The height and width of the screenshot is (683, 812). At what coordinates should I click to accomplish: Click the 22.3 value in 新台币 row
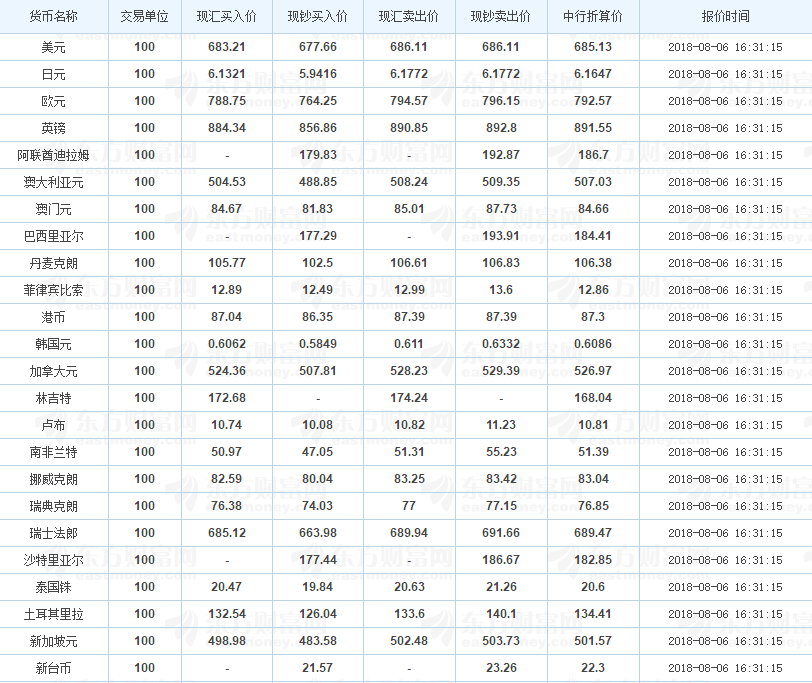pyautogui.click(x=593, y=667)
